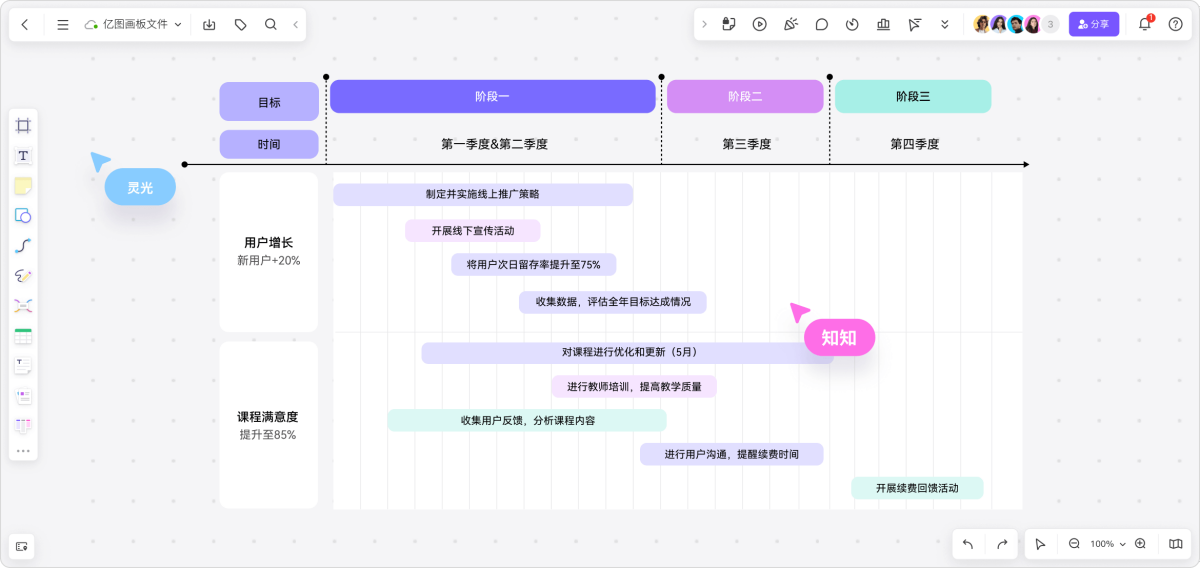This screenshot has height=568, width=1200.
Task: Open the timer tool
Action: (x=852, y=24)
